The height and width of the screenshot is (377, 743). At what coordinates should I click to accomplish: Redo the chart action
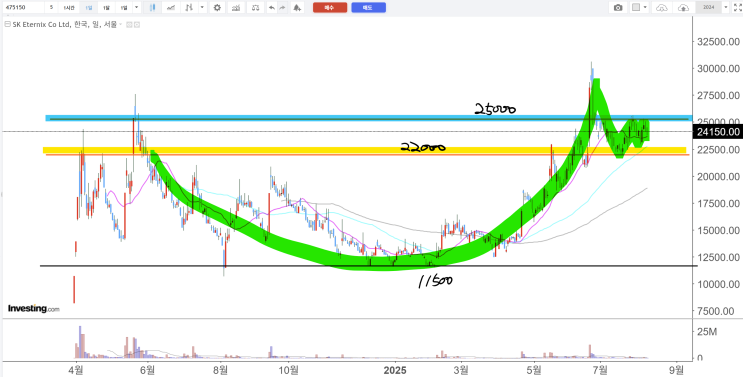coord(282,8)
